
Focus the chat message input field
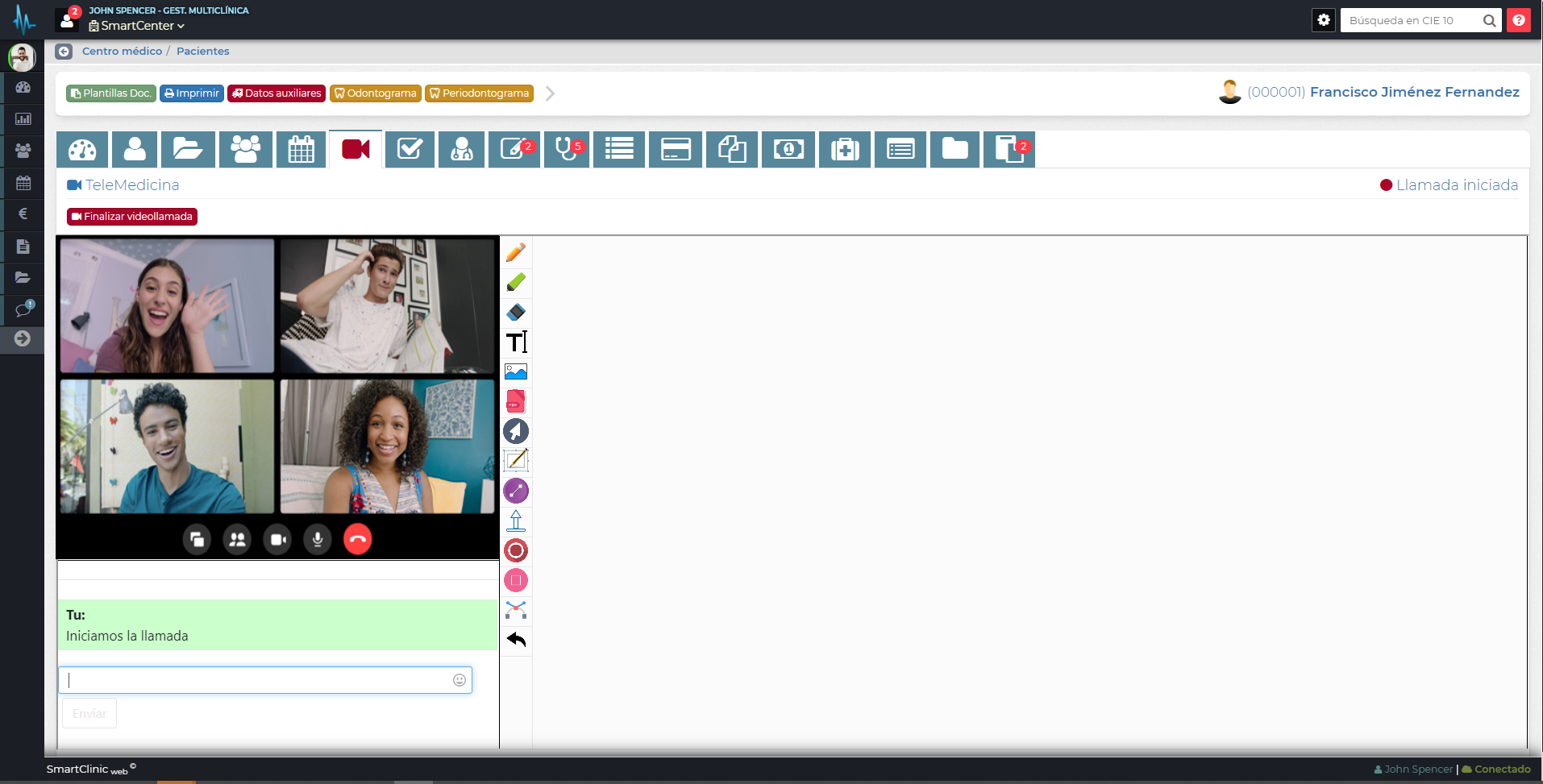point(258,680)
